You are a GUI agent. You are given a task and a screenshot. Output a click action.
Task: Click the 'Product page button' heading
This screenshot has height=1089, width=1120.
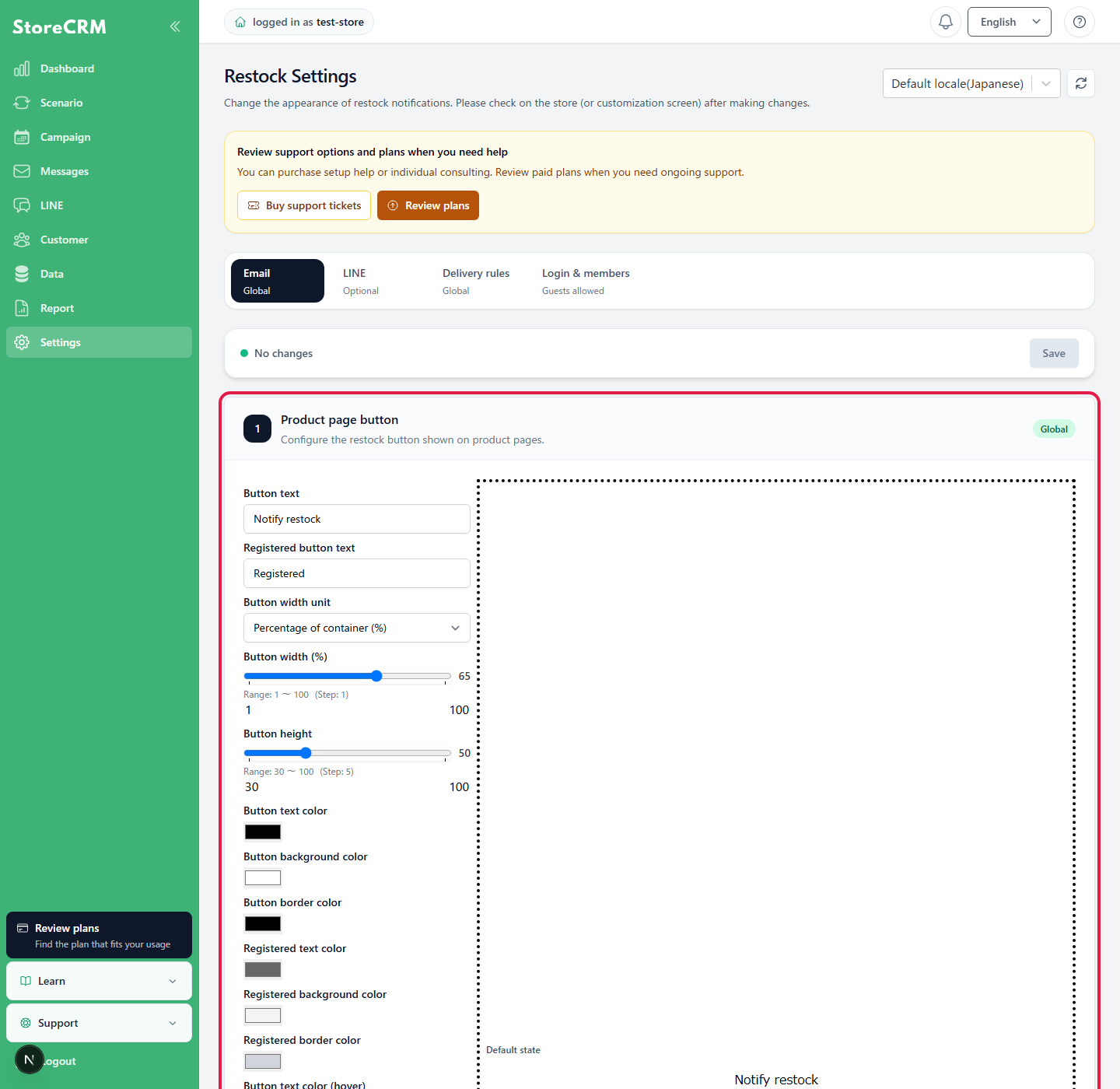(340, 420)
